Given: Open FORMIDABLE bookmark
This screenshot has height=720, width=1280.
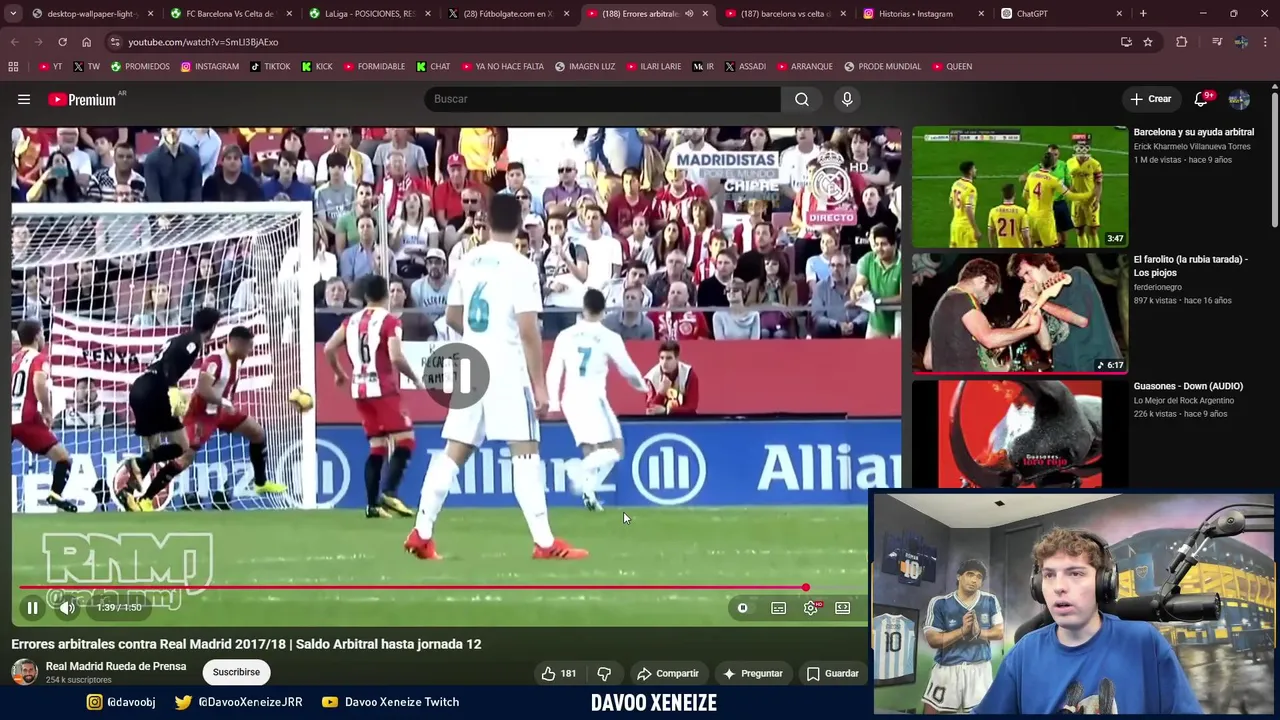Looking at the screenshot, I should coord(374,66).
